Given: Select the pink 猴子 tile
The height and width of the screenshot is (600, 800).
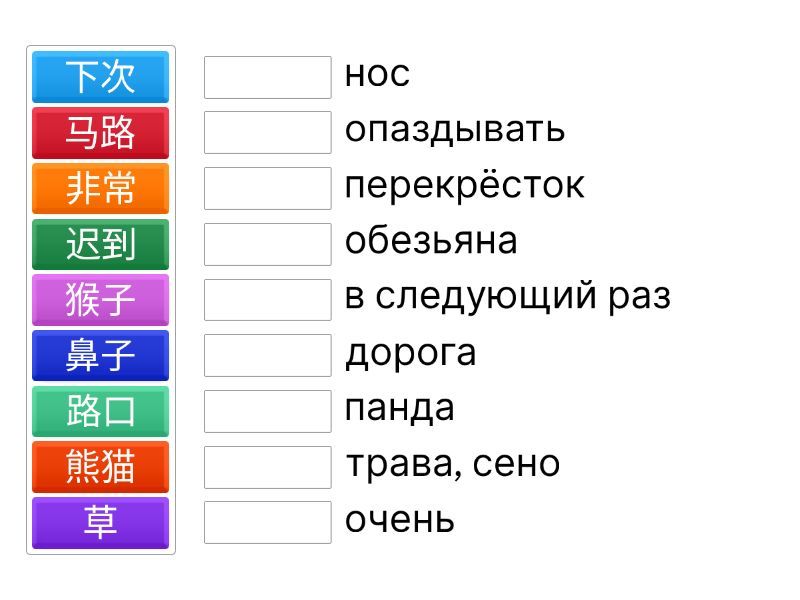Looking at the screenshot, I should pos(100,300).
